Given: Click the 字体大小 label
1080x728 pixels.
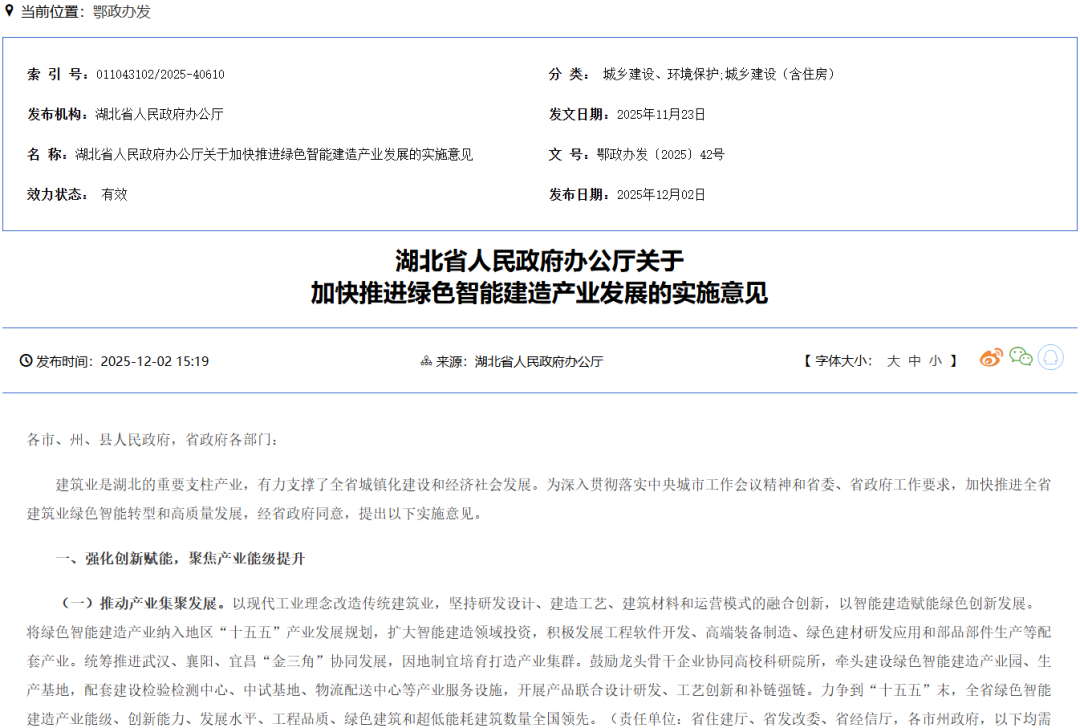Looking at the screenshot, I should coord(840,361).
